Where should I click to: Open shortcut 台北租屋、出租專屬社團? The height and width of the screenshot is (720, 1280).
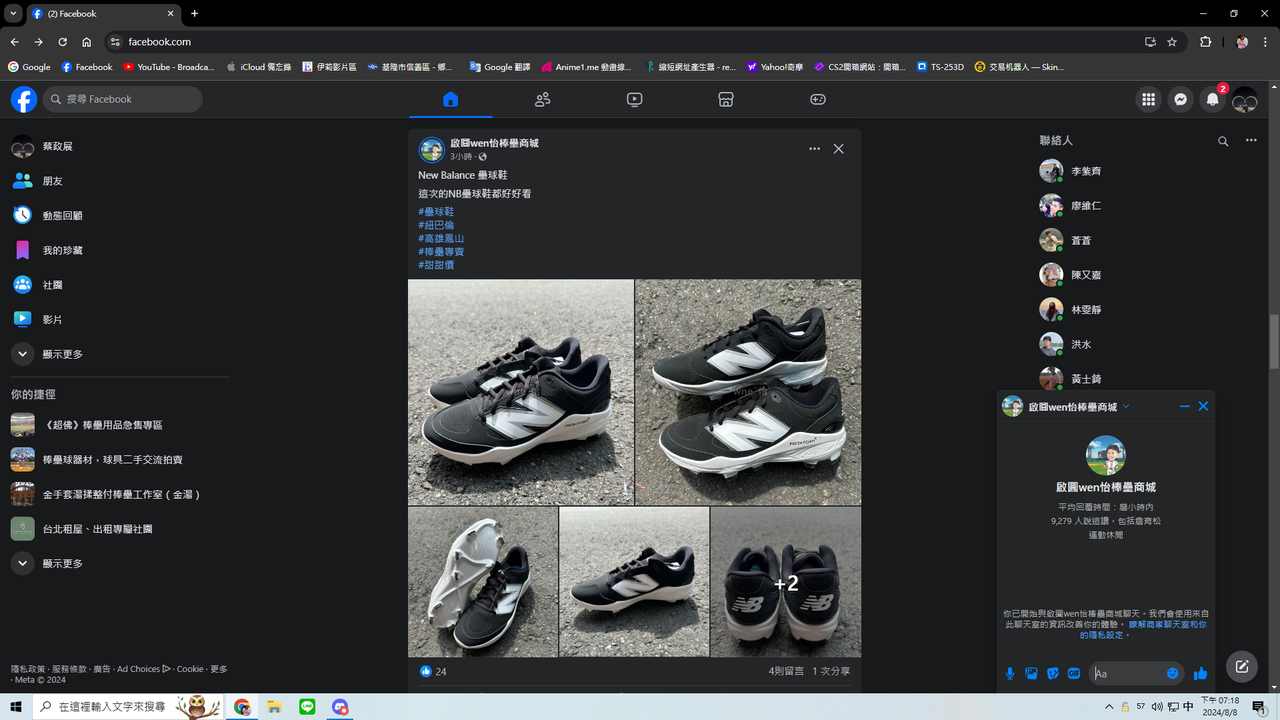pos(119,528)
